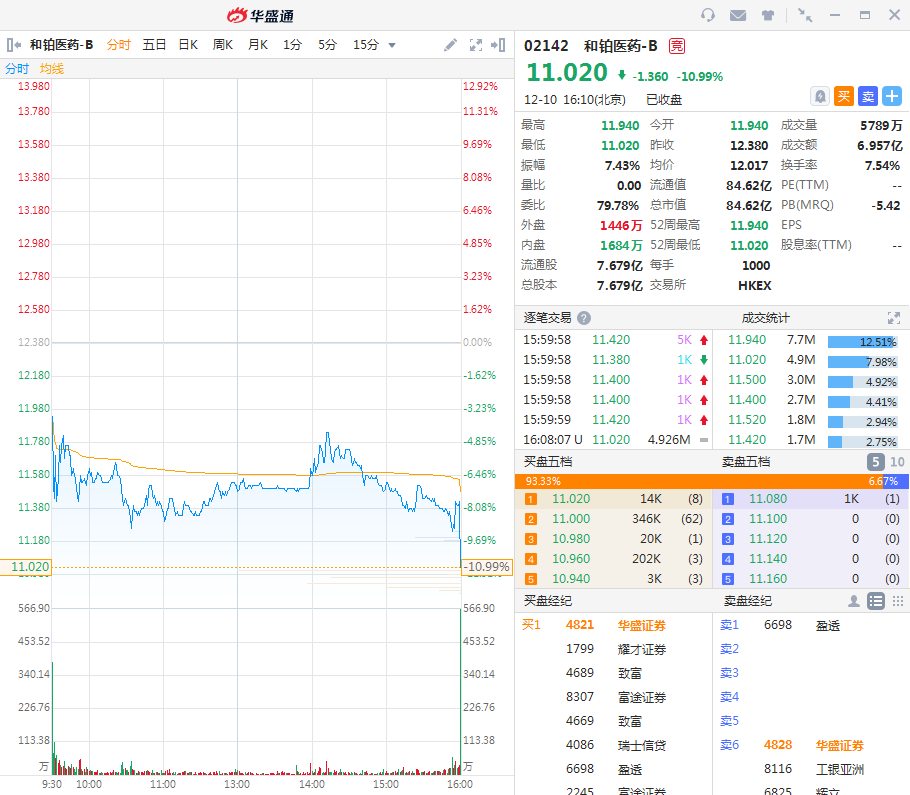Screen dimensions: 910x795
Task: Click buy broker 4821 华盛证券
Action: pyautogui.click(x=616, y=625)
